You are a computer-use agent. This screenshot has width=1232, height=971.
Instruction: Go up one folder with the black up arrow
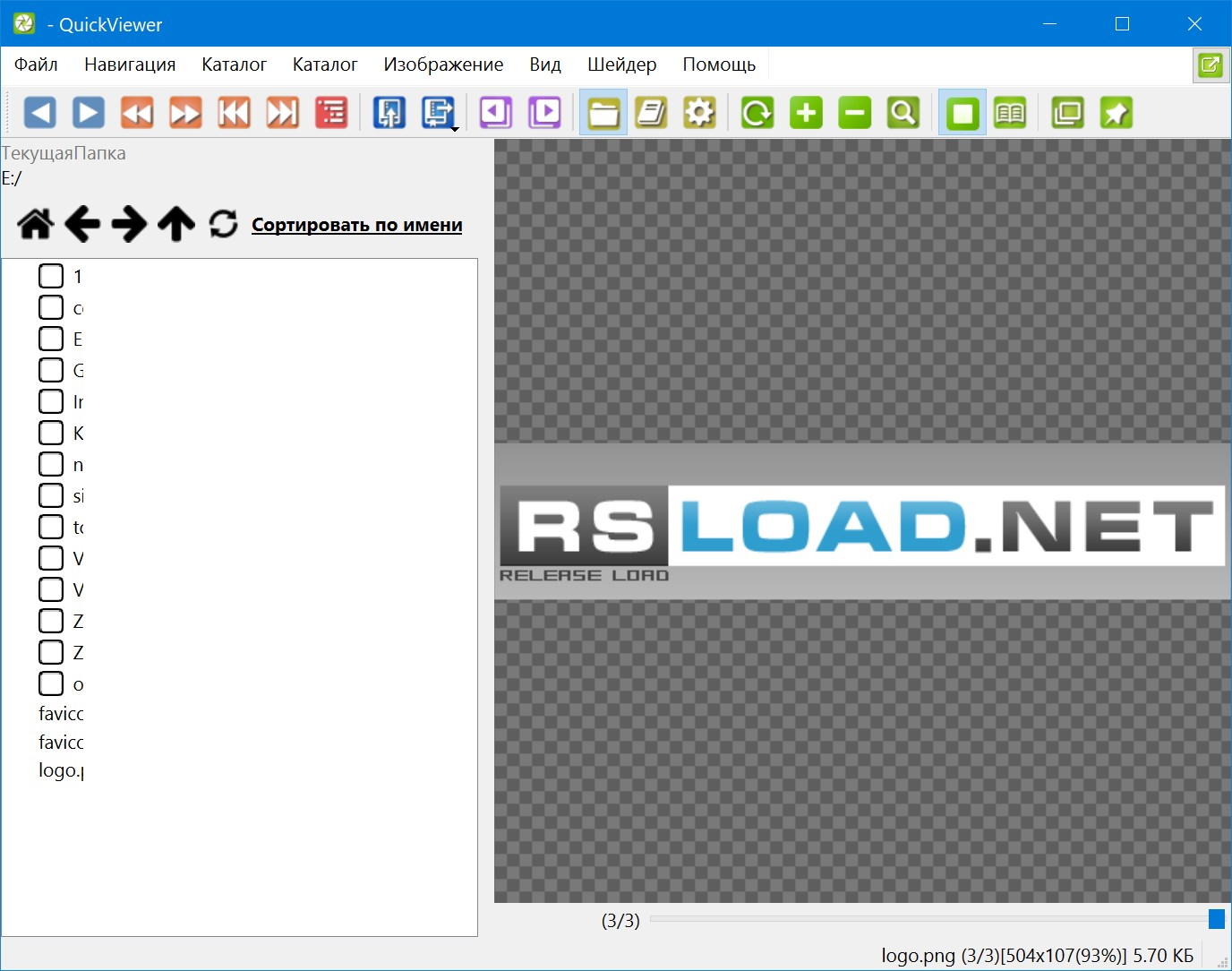pos(176,224)
